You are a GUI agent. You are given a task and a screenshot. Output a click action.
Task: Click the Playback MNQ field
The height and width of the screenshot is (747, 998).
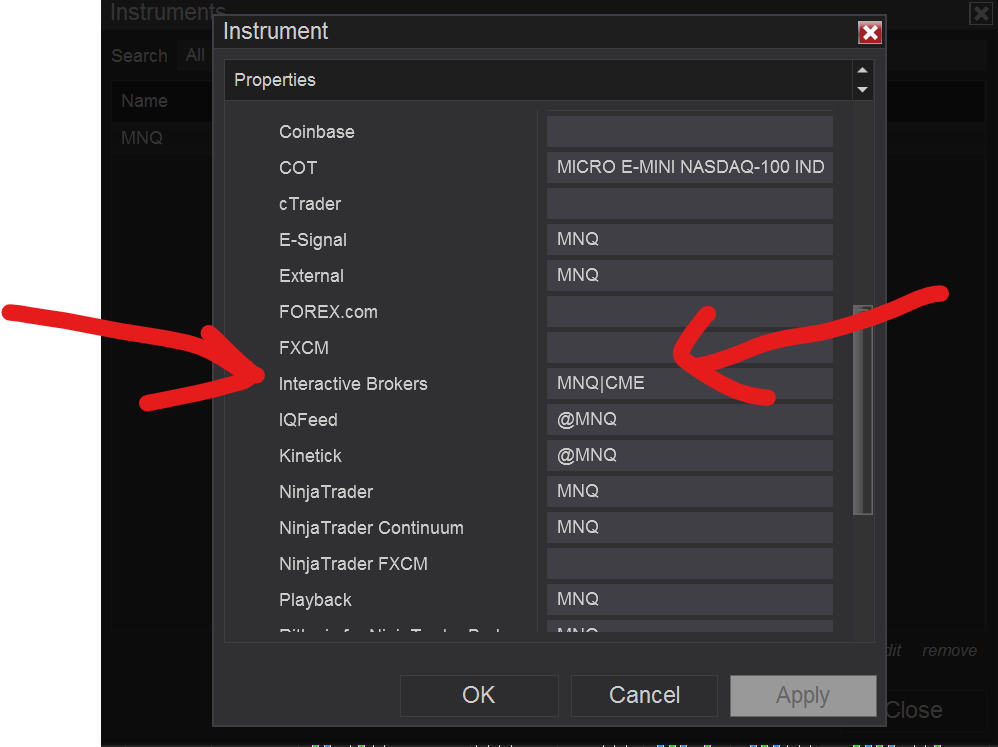click(689, 599)
